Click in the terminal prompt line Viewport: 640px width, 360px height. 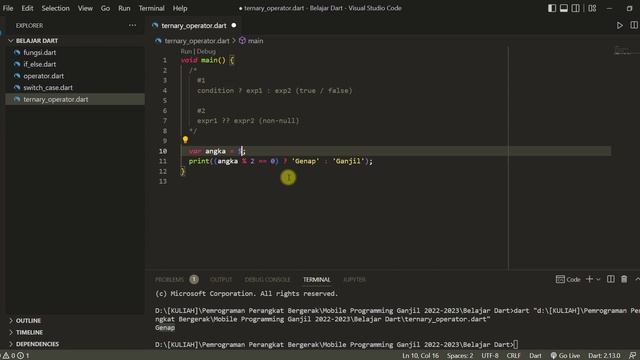click(337, 344)
